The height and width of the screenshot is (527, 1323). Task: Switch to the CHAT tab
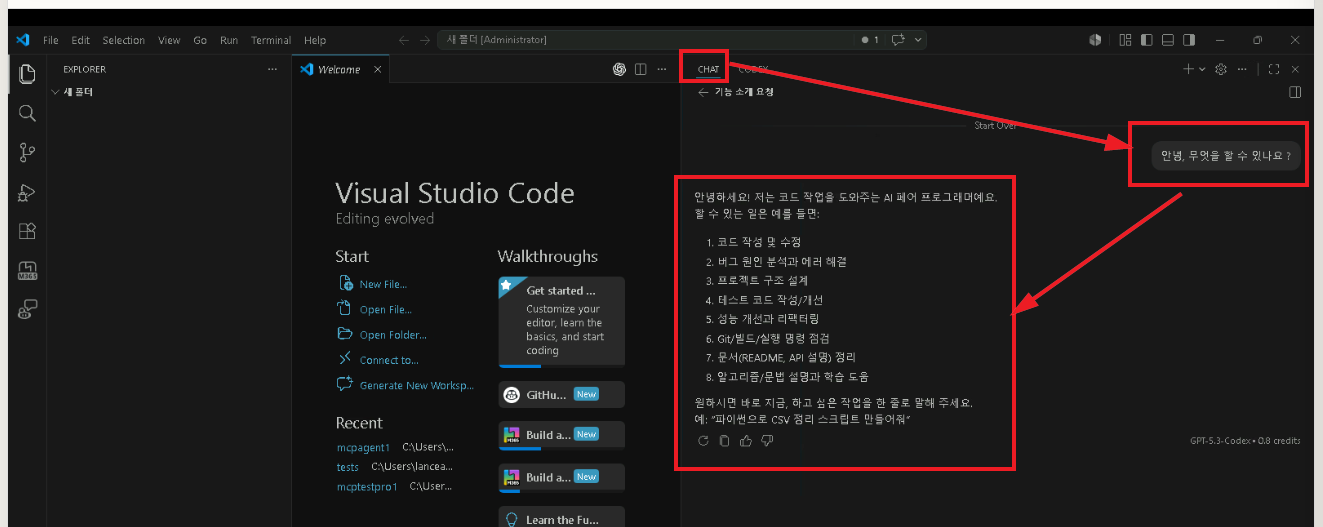[x=708, y=69]
